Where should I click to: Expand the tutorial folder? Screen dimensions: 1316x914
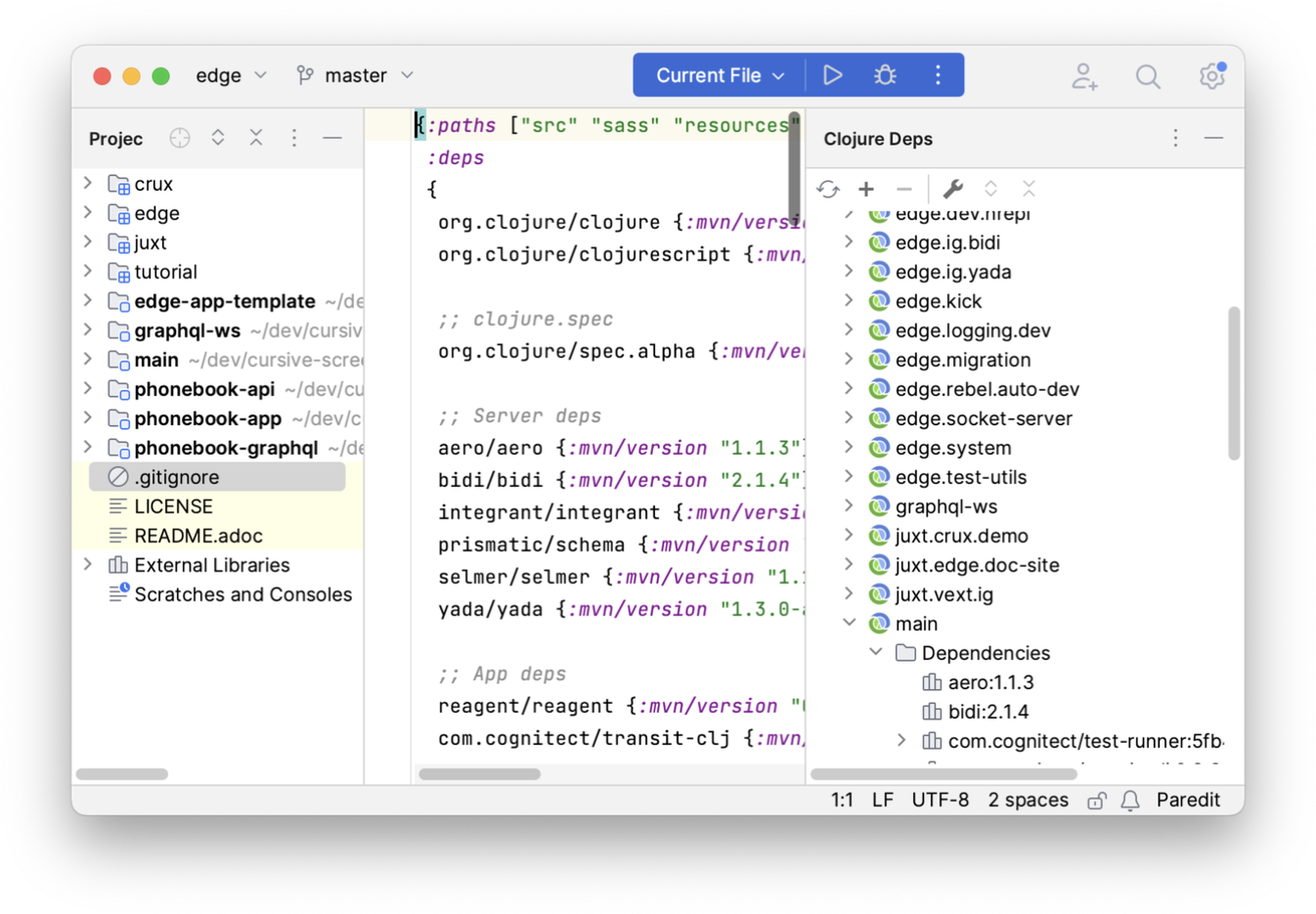point(88,271)
